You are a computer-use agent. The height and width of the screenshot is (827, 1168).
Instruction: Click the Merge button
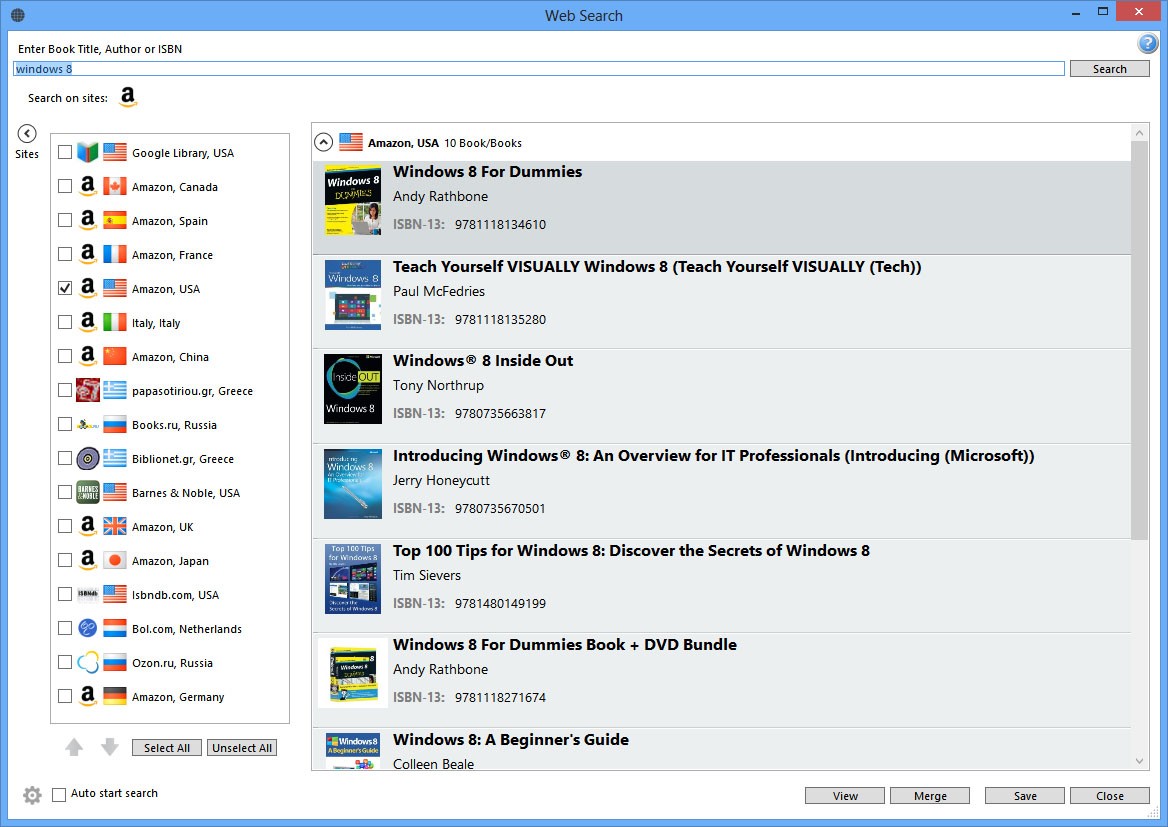930,796
